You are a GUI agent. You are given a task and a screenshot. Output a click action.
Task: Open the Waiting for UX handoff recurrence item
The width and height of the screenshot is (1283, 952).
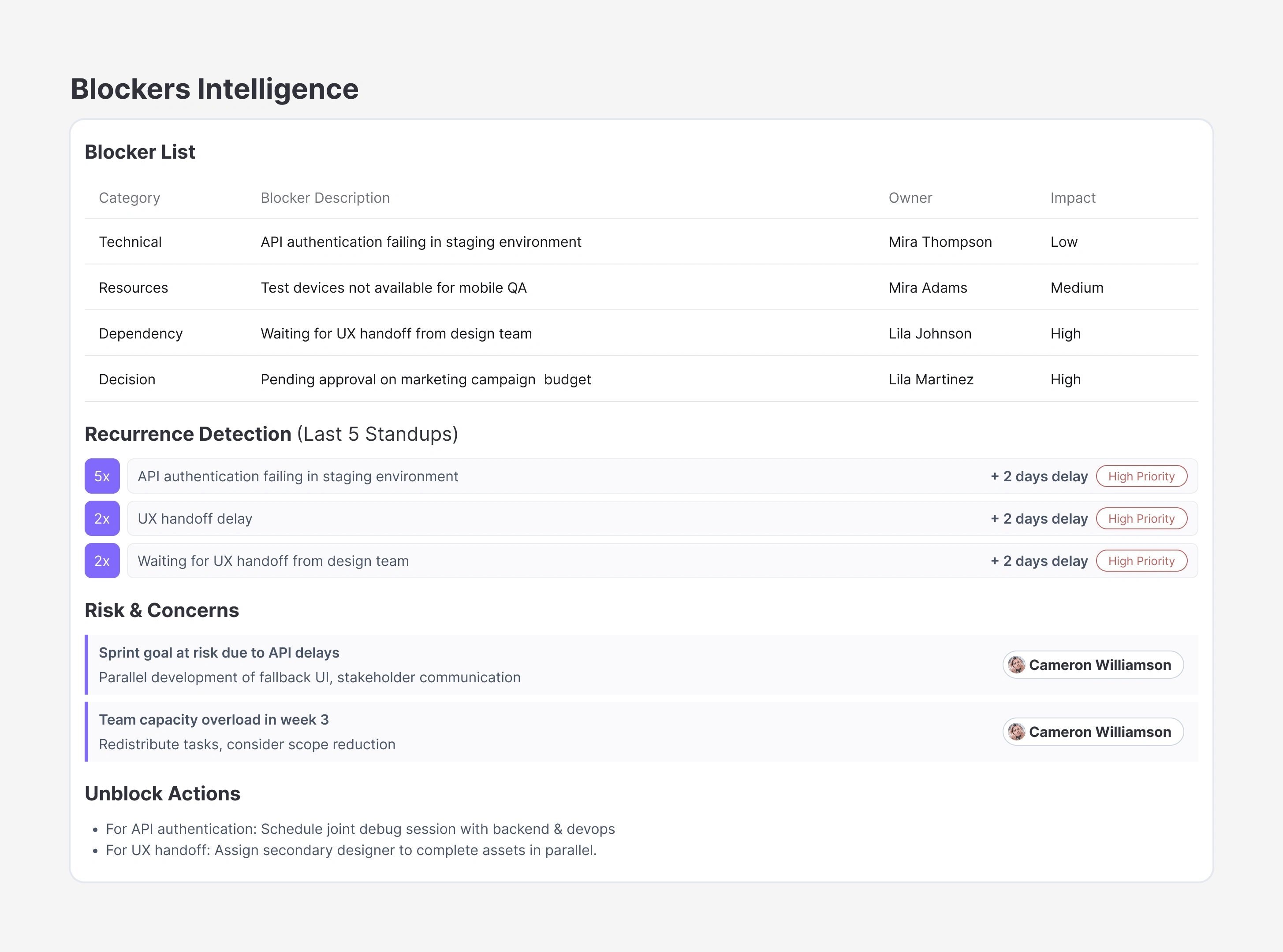[662, 561]
